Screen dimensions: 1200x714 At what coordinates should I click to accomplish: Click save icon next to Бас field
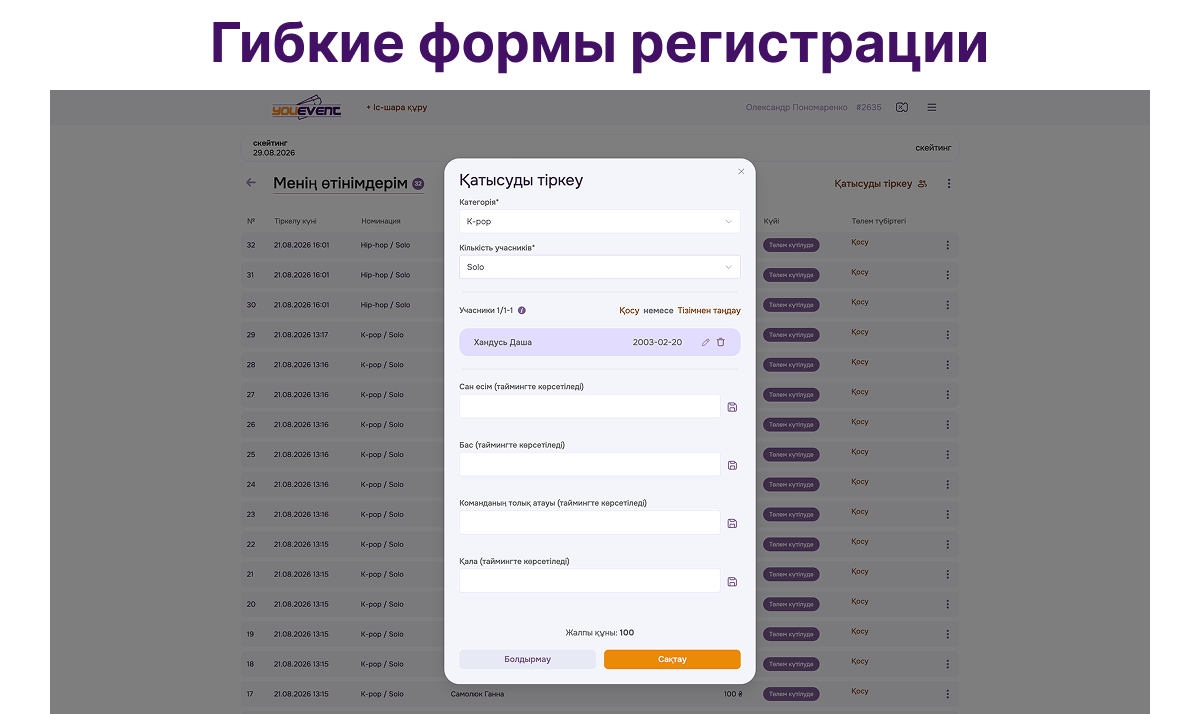click(x=732, y=465)
